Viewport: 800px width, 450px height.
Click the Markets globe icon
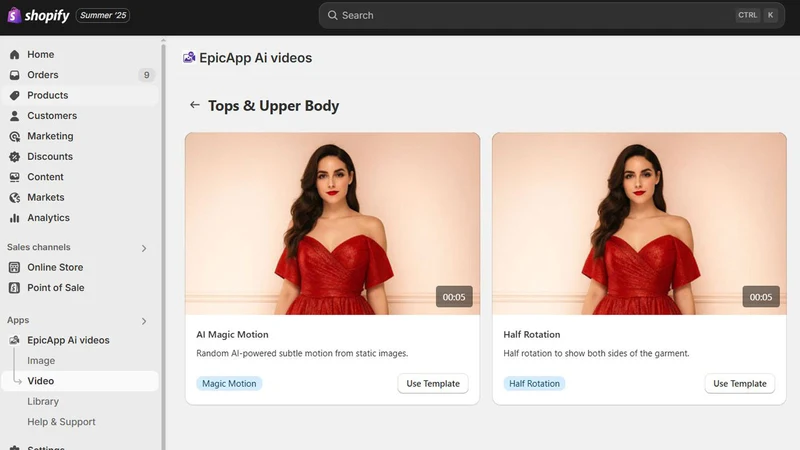tap(15, 197)
